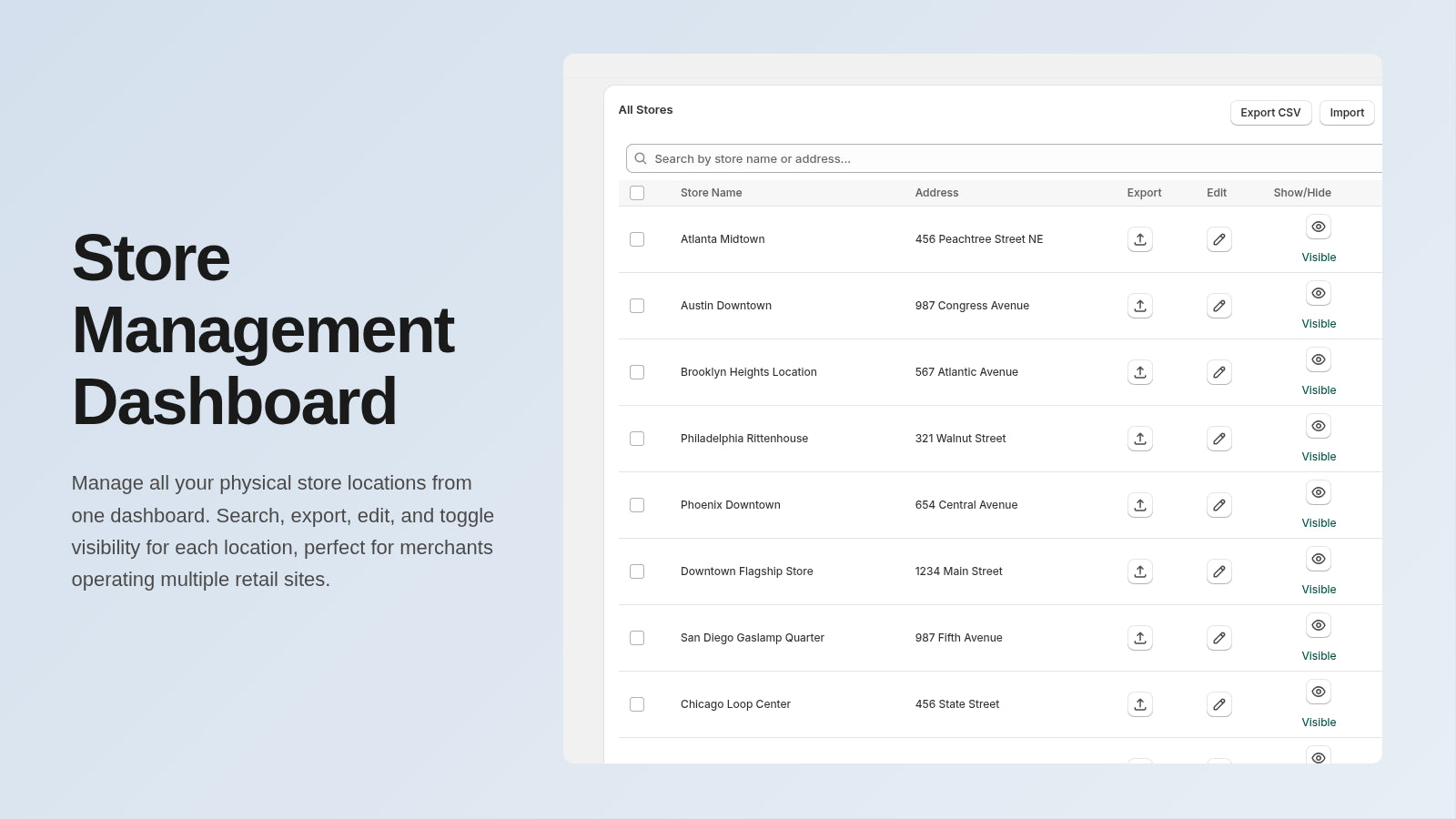Hide the Downtown Flagship Store
1456x819 pixels.
coord(1319,559)
